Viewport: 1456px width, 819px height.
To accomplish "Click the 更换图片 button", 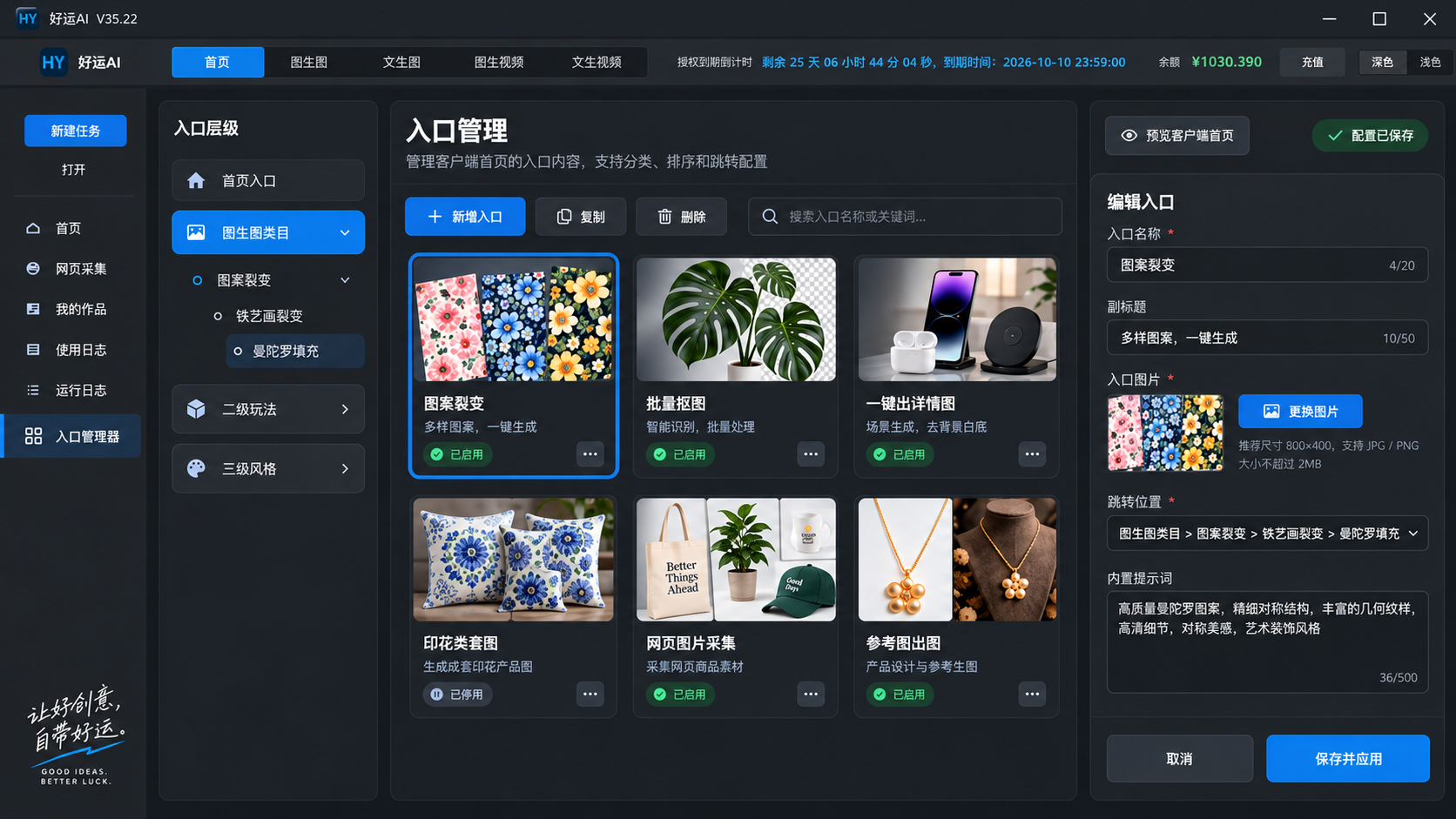I will tap(1300, 411).
